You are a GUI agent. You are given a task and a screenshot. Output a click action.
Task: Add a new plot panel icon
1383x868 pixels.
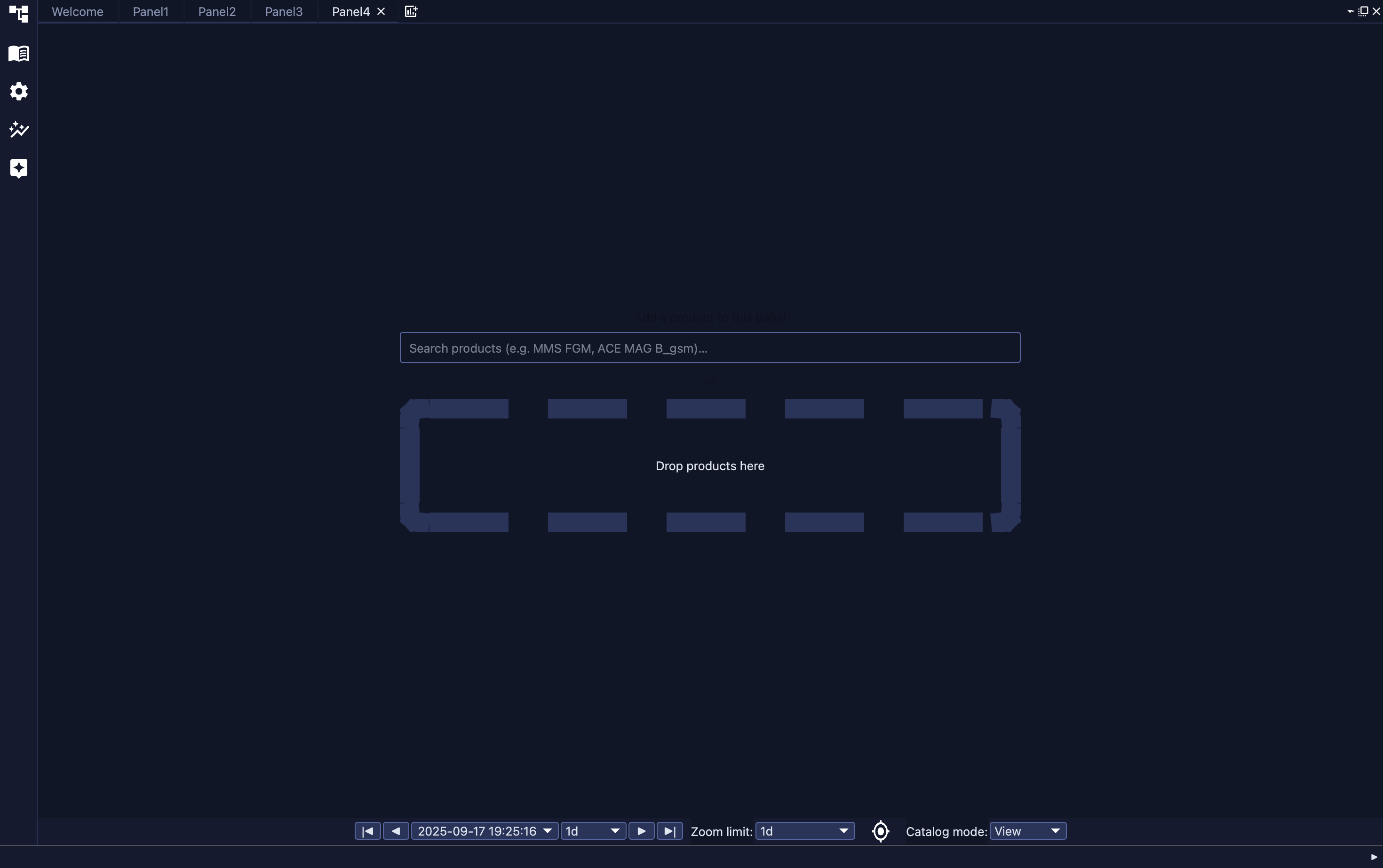coord(411,11)
